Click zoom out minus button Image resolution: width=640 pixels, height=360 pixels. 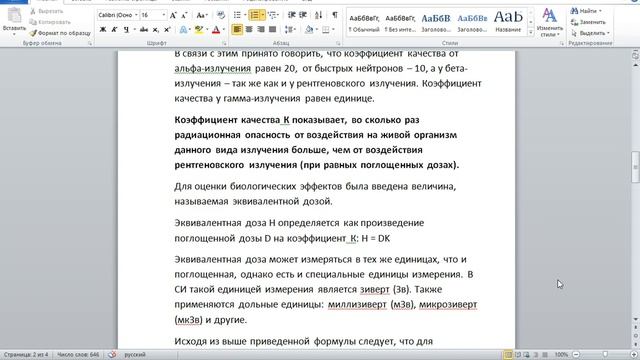[576, 355]
